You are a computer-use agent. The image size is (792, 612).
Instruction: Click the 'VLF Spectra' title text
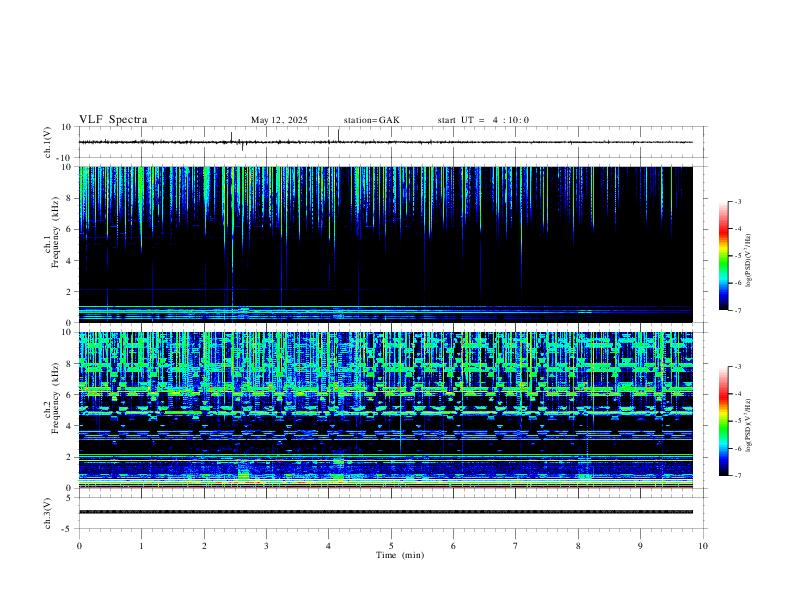[x=113, y=120]
